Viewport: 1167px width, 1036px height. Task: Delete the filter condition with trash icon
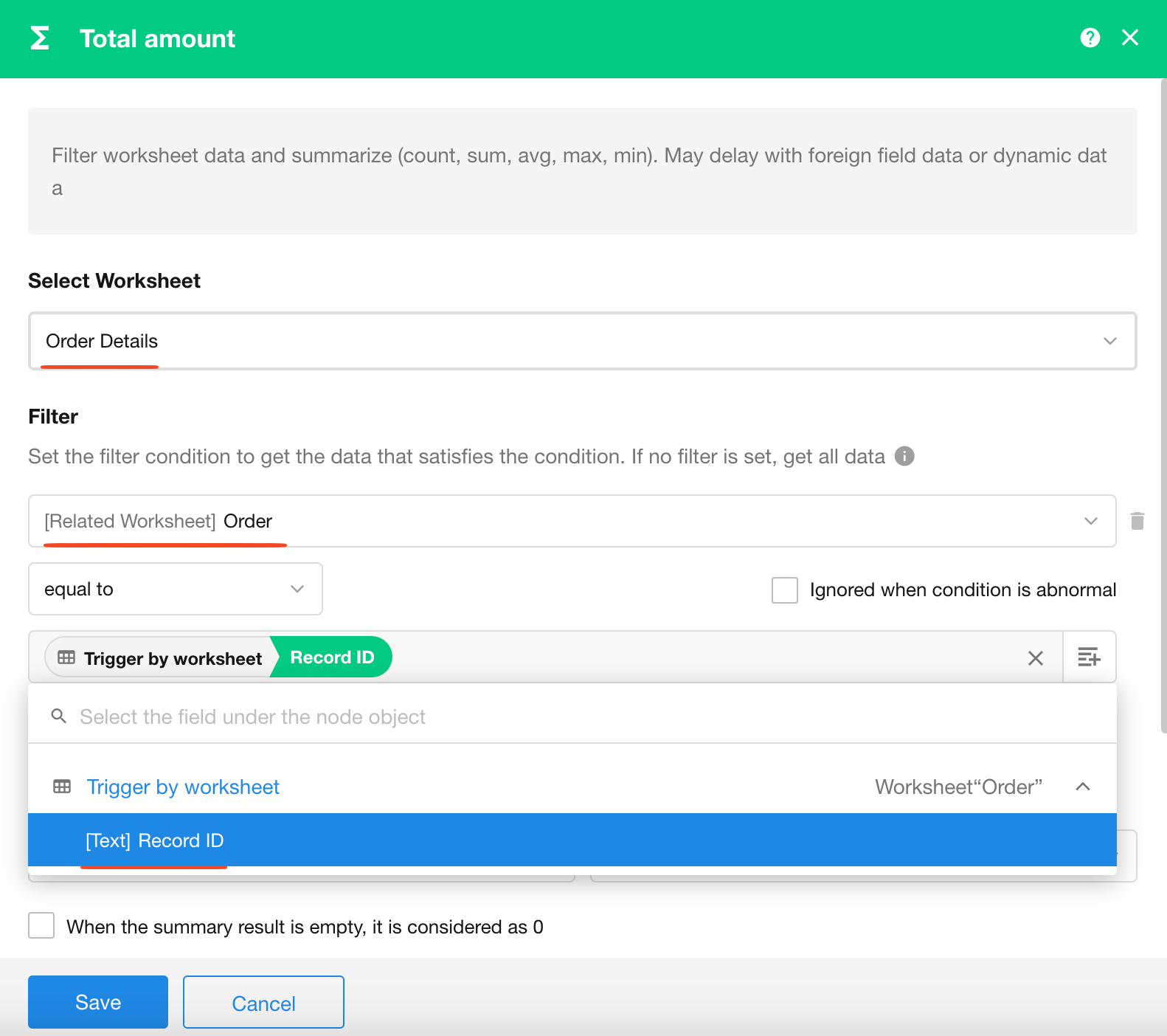tap(1137, 521)
